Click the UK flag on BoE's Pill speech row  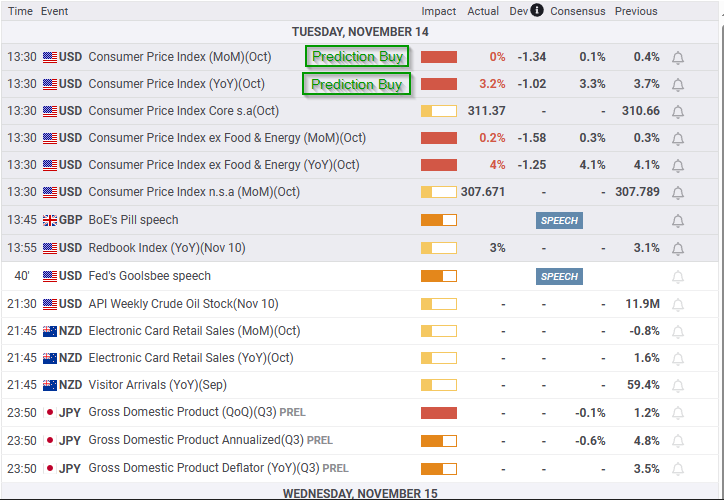(x=50, y=220)
